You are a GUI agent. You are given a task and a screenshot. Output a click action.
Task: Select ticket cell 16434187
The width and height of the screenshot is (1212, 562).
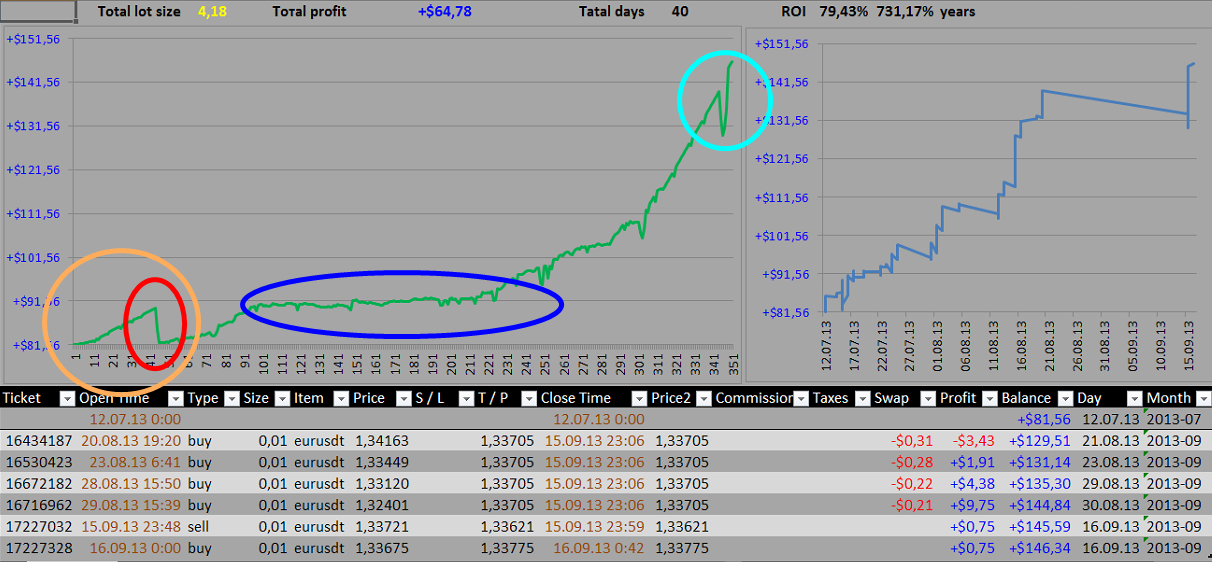click(x=37, y=440)
